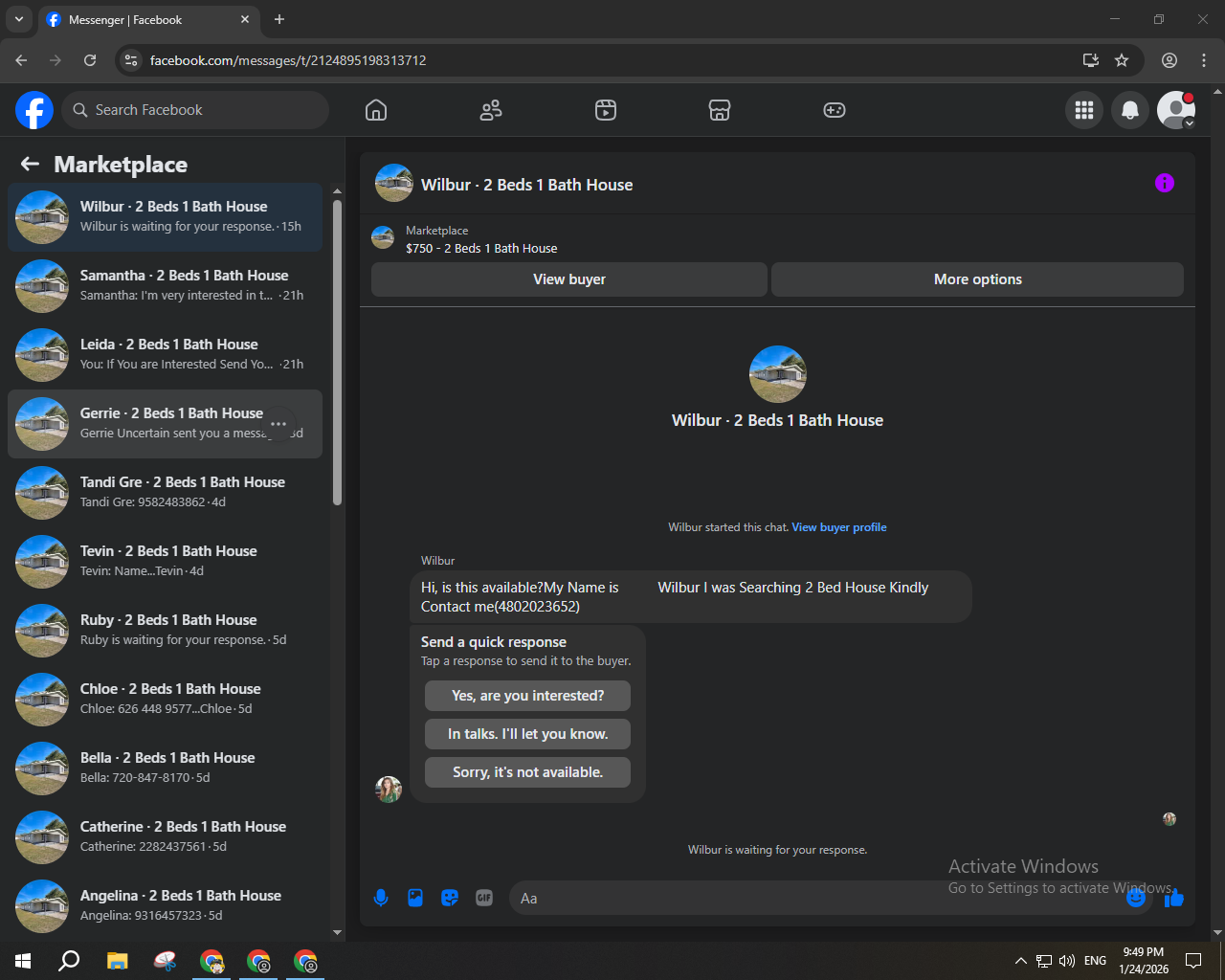
Task: Choose a sticker with the sticker icon
Action: click(x=450, y=898)
